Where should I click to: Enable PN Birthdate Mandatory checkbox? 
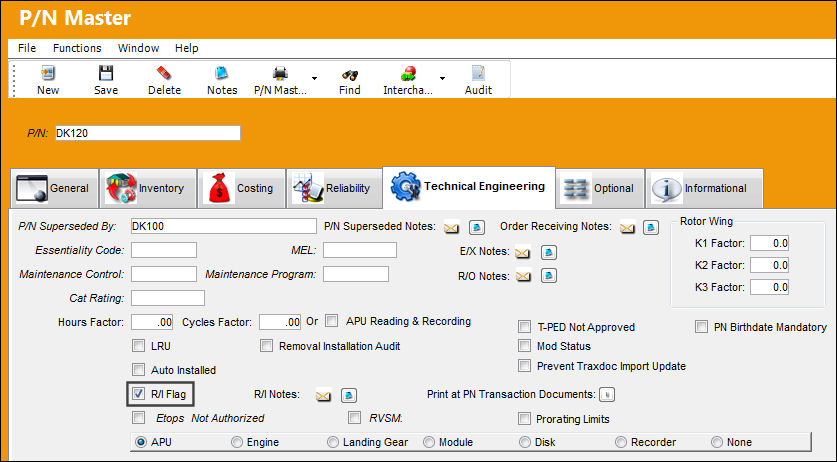click(701, 326)
